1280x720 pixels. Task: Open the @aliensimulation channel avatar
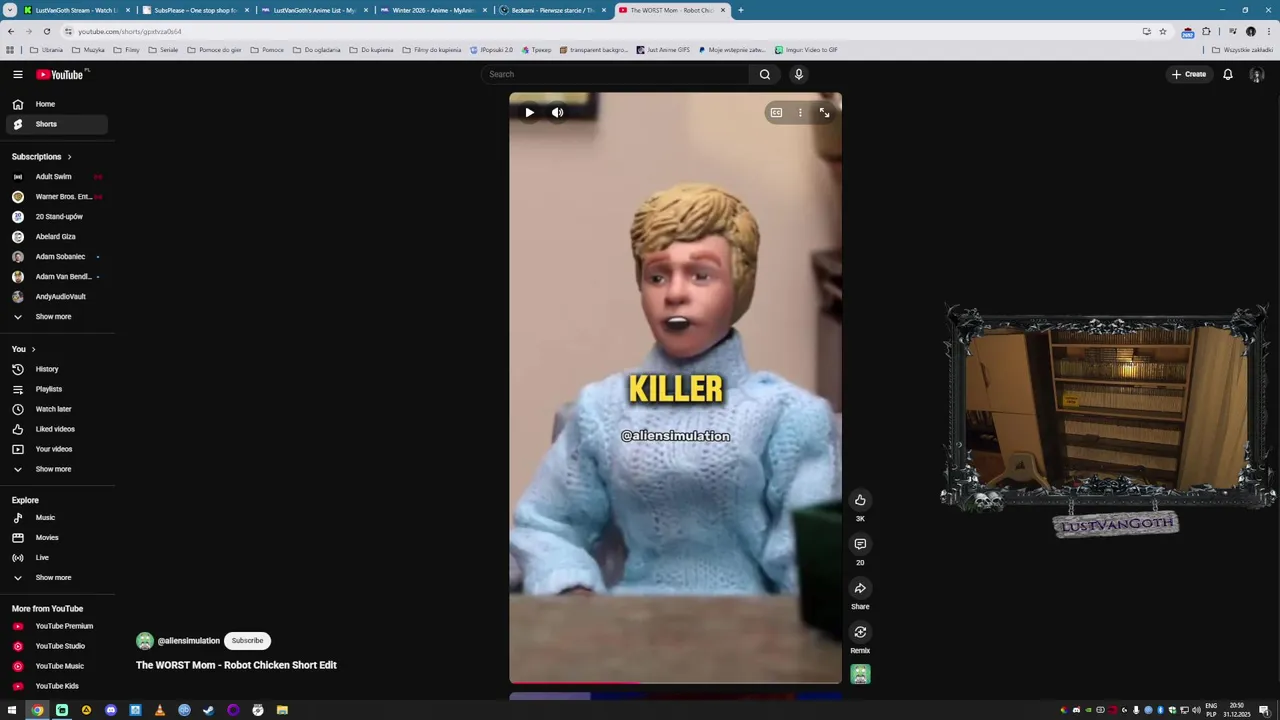coord(145,641)
